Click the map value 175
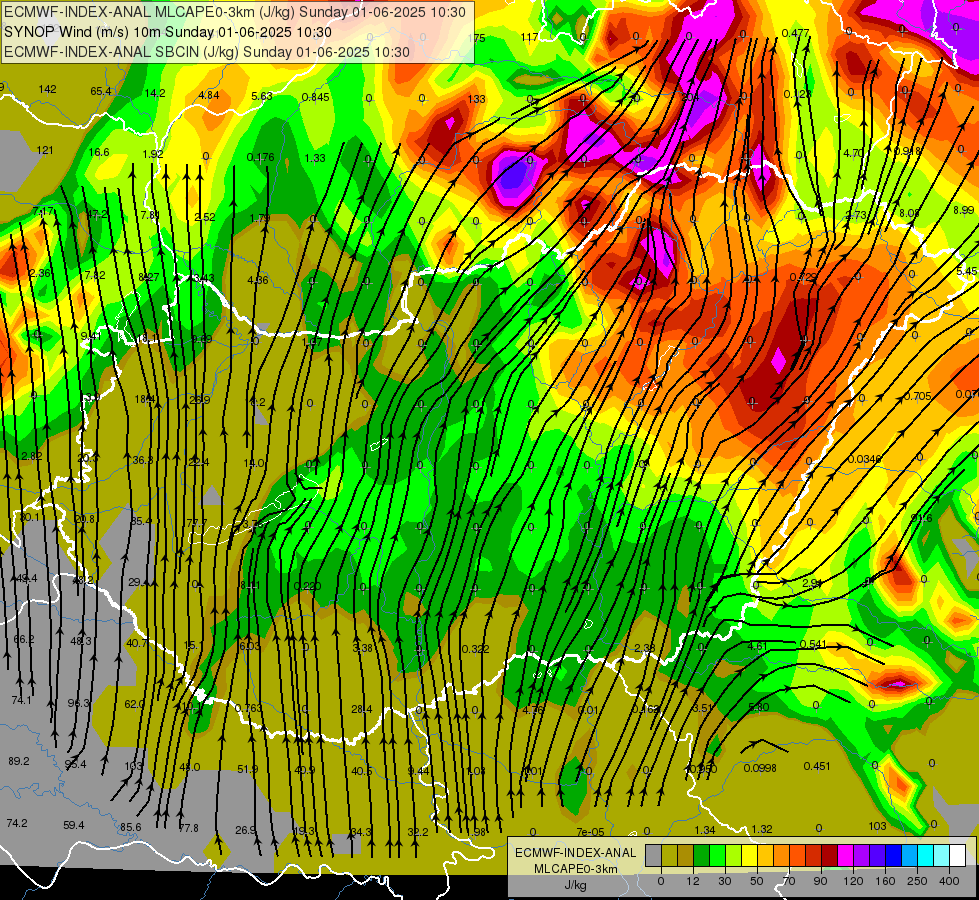Screen dimensions: 979x900 pyautogui.click(x=476, y=38)
